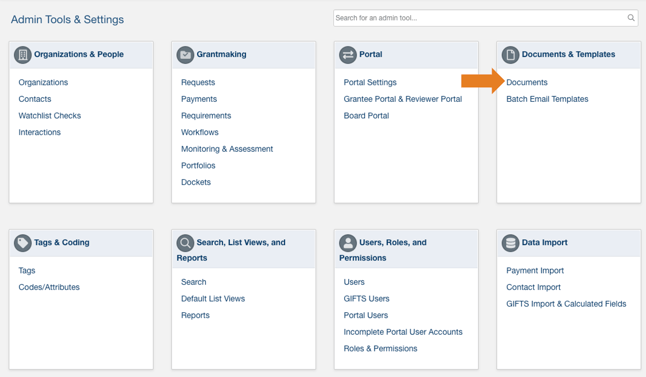The height and width of the screenshot is (377, 646).
Task: Open Codes/Attributes
Action: click(49, 287)
